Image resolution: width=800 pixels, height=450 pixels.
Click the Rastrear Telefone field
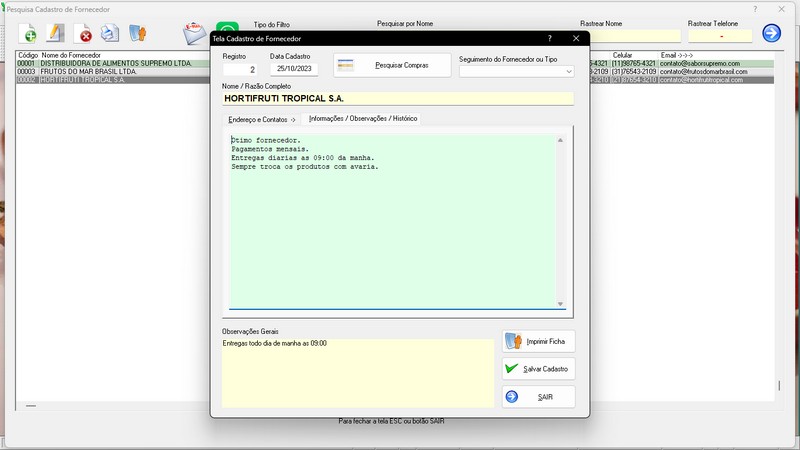(x=720, y=36)
